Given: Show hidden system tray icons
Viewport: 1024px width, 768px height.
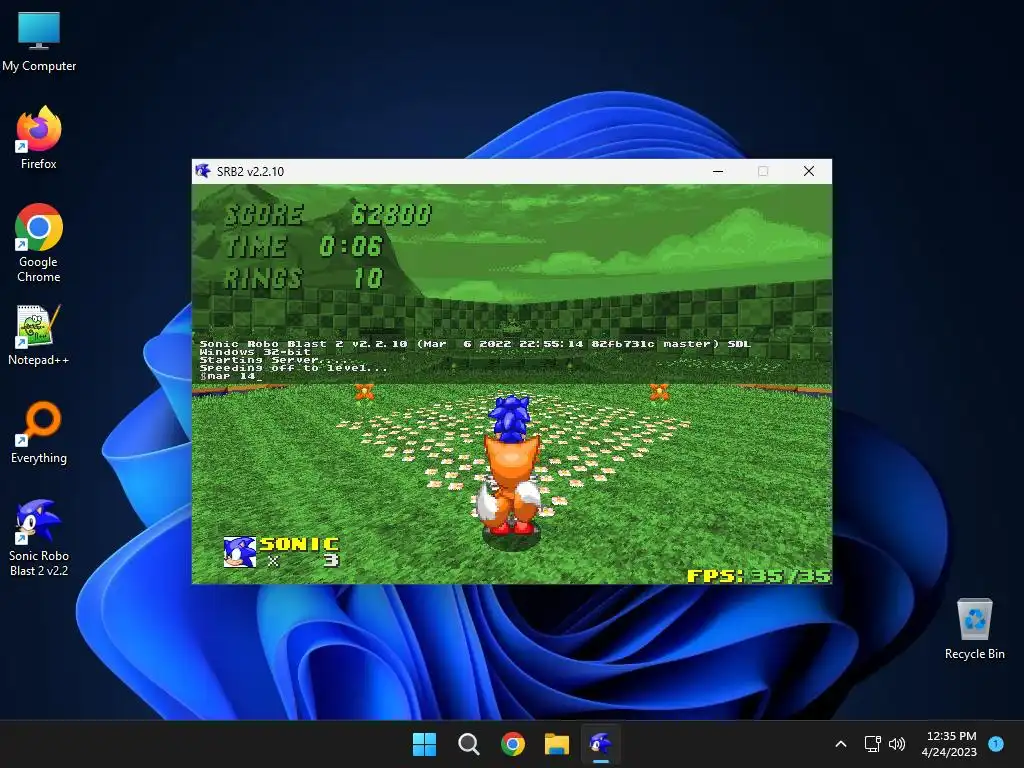Looking at the screenshot, I should pyautogui.click(x=841, y=744).
